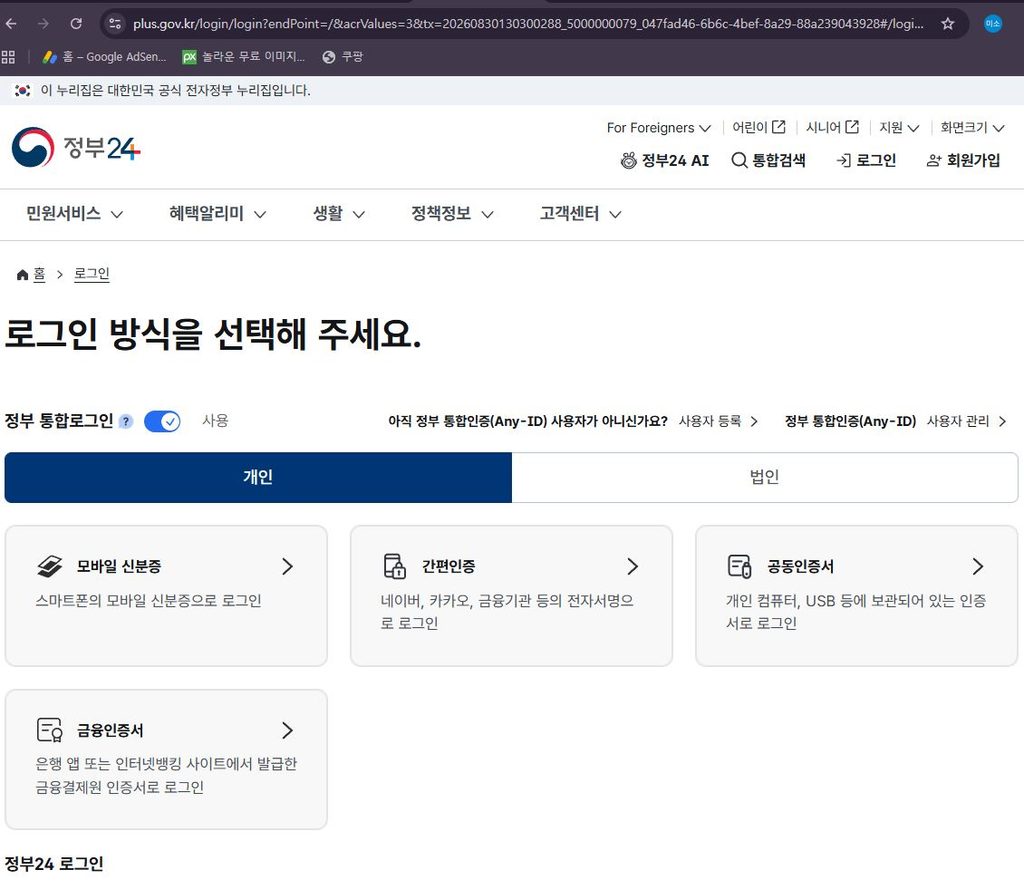This screenshot has width=1024, height=890.
Task: Click the 정부24 logo
Action: 76,148
